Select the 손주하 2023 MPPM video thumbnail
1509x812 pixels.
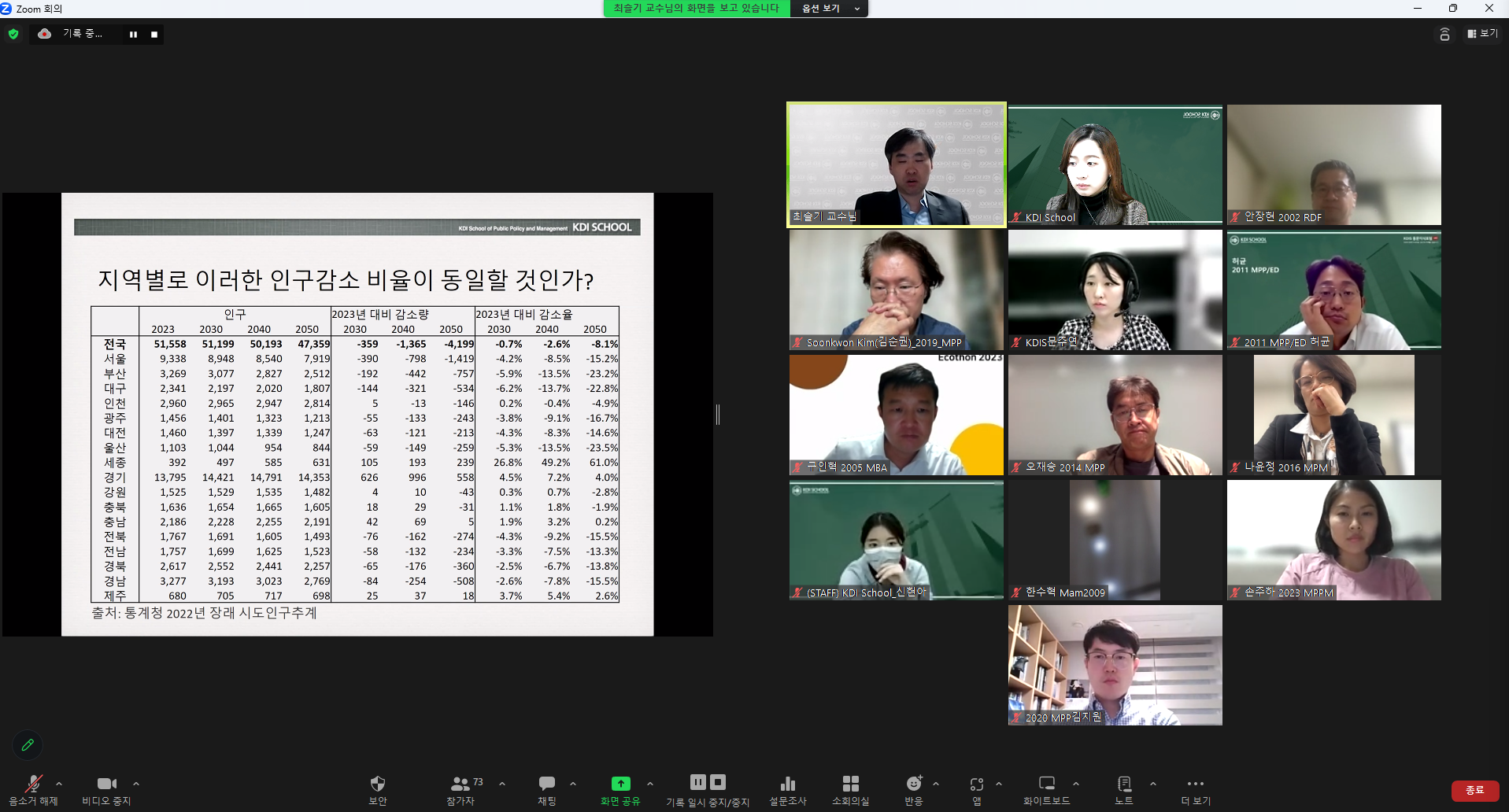[x=1333, y=540]
